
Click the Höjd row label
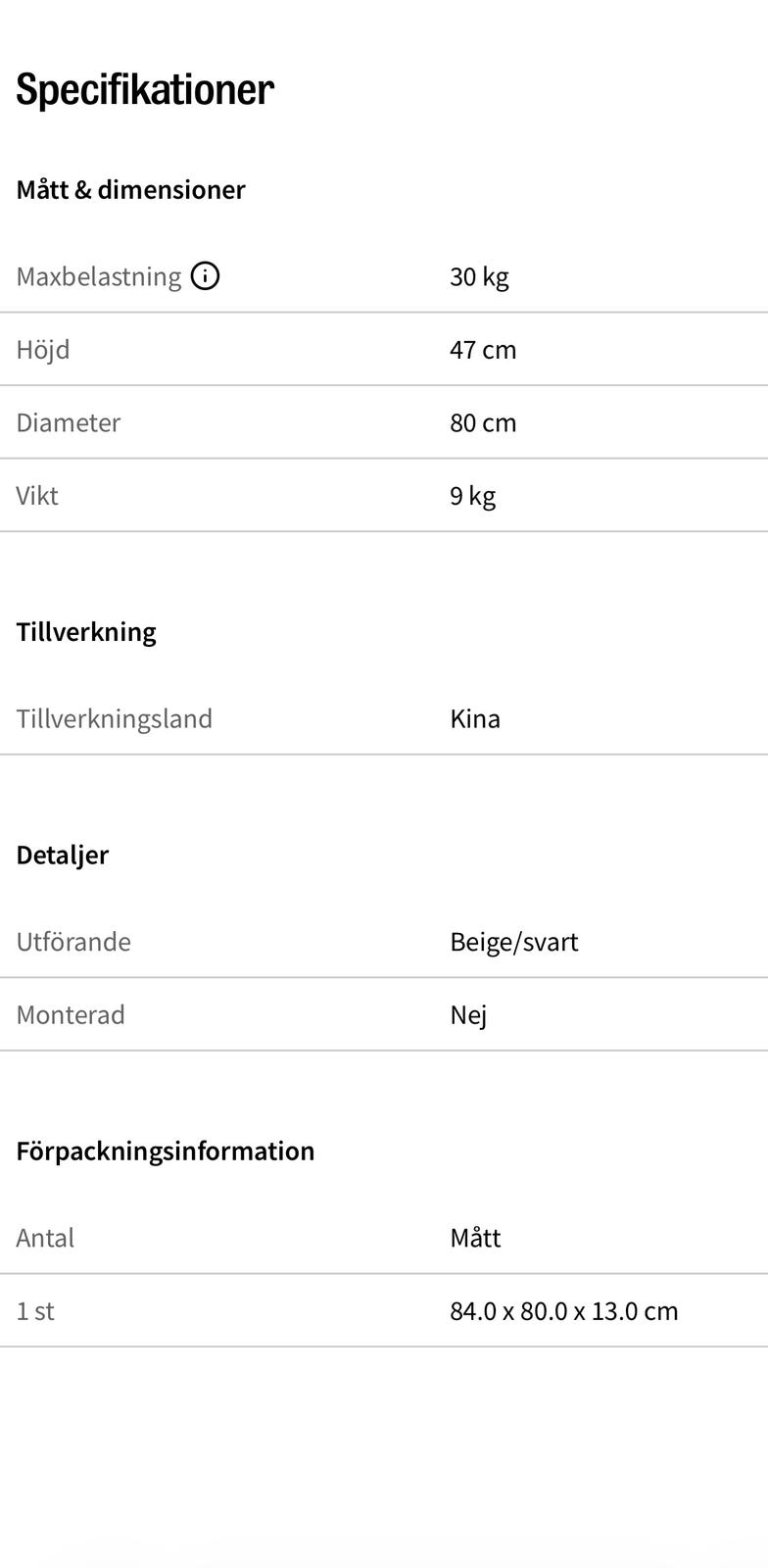click(x=43, y=350)
